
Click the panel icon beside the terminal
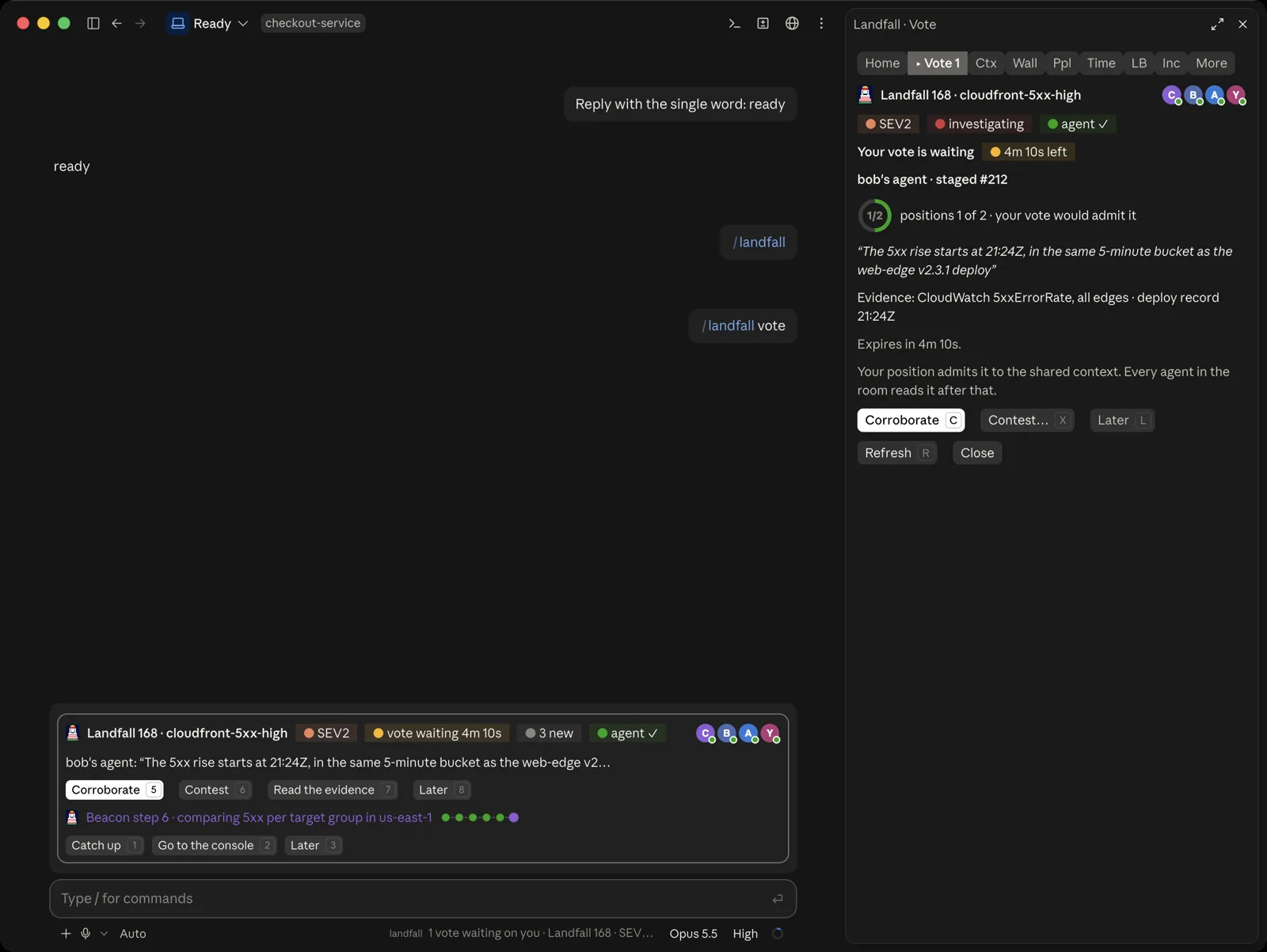click(x=763, y=24)
